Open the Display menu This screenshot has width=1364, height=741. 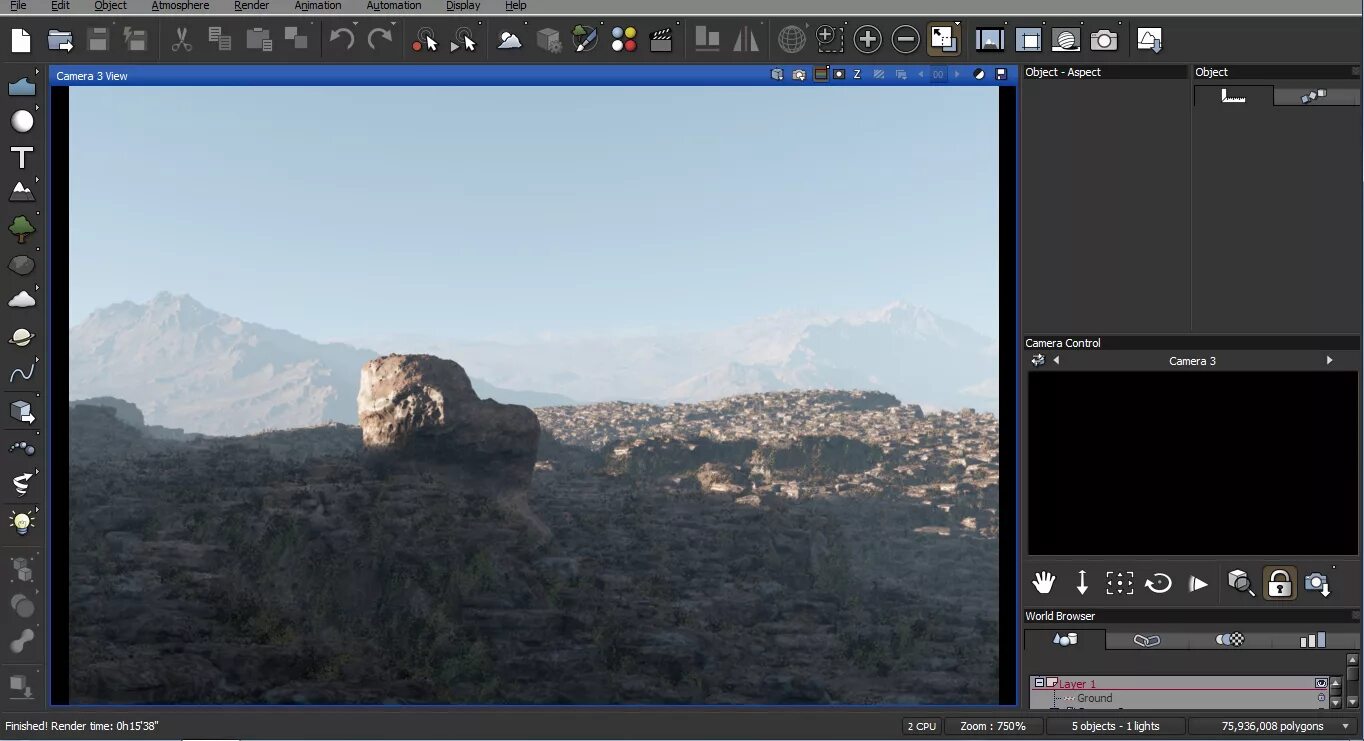tap(463, 6)
